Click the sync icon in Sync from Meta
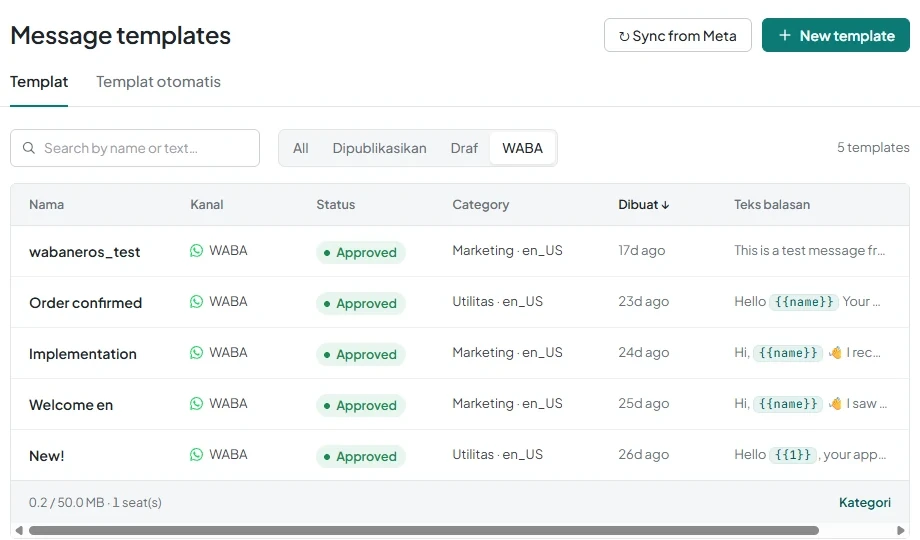Viewport: 920px width, 540px height. (x=624, y=36)
